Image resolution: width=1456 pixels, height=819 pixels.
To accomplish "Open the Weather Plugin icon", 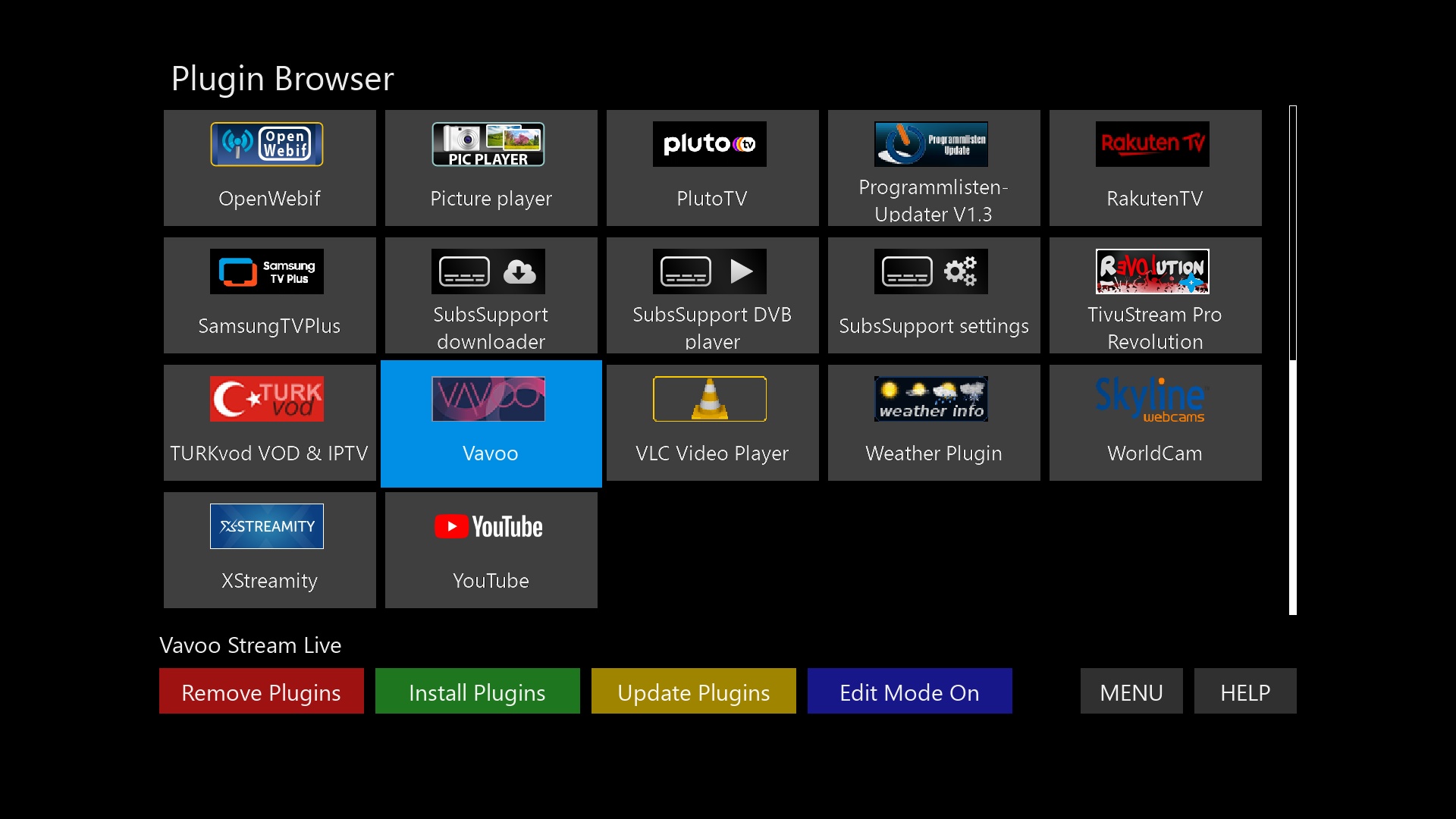I will 931,399.
